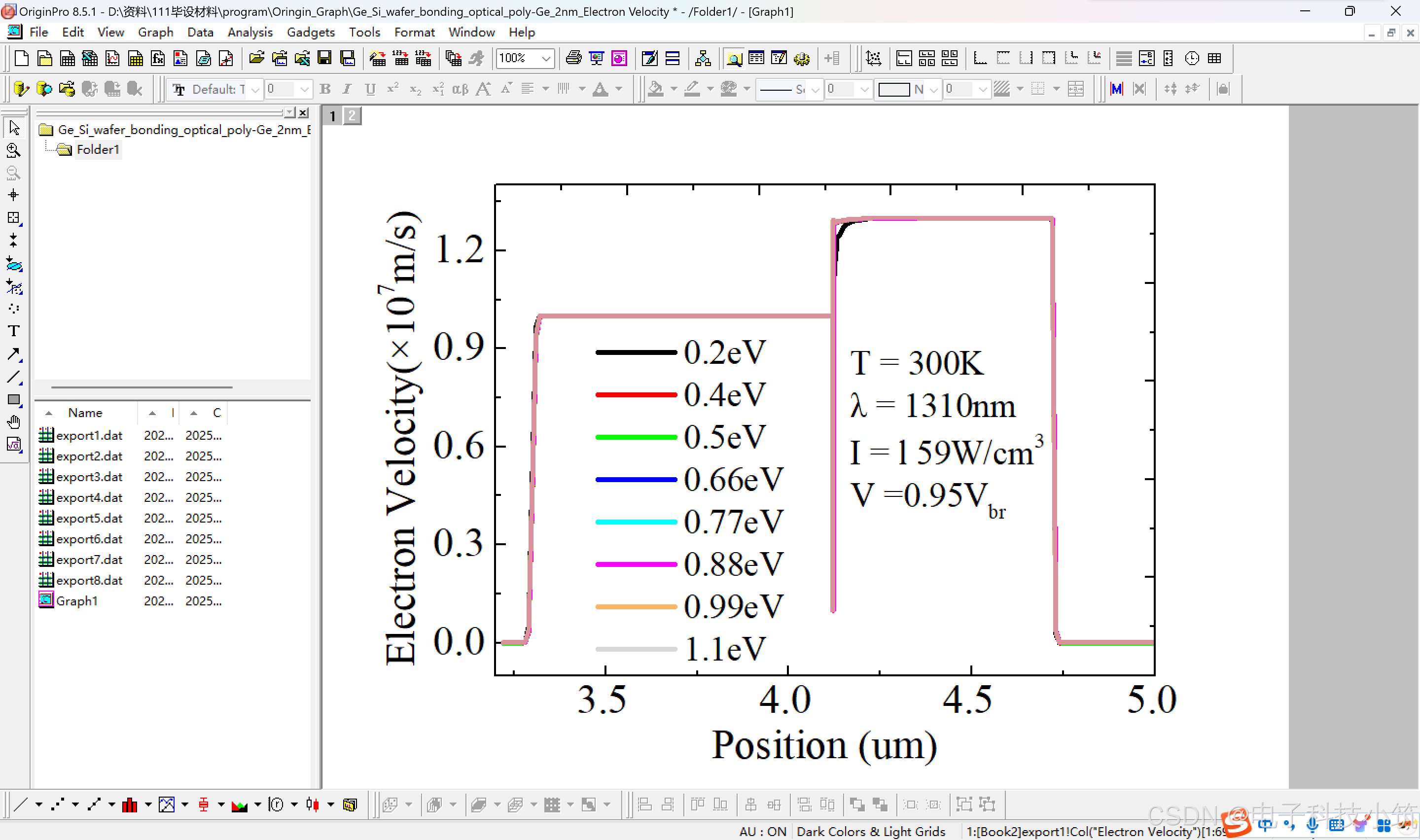Switch to graph layer 2 button
1420x840 pixels.
[x=352, y=116]
